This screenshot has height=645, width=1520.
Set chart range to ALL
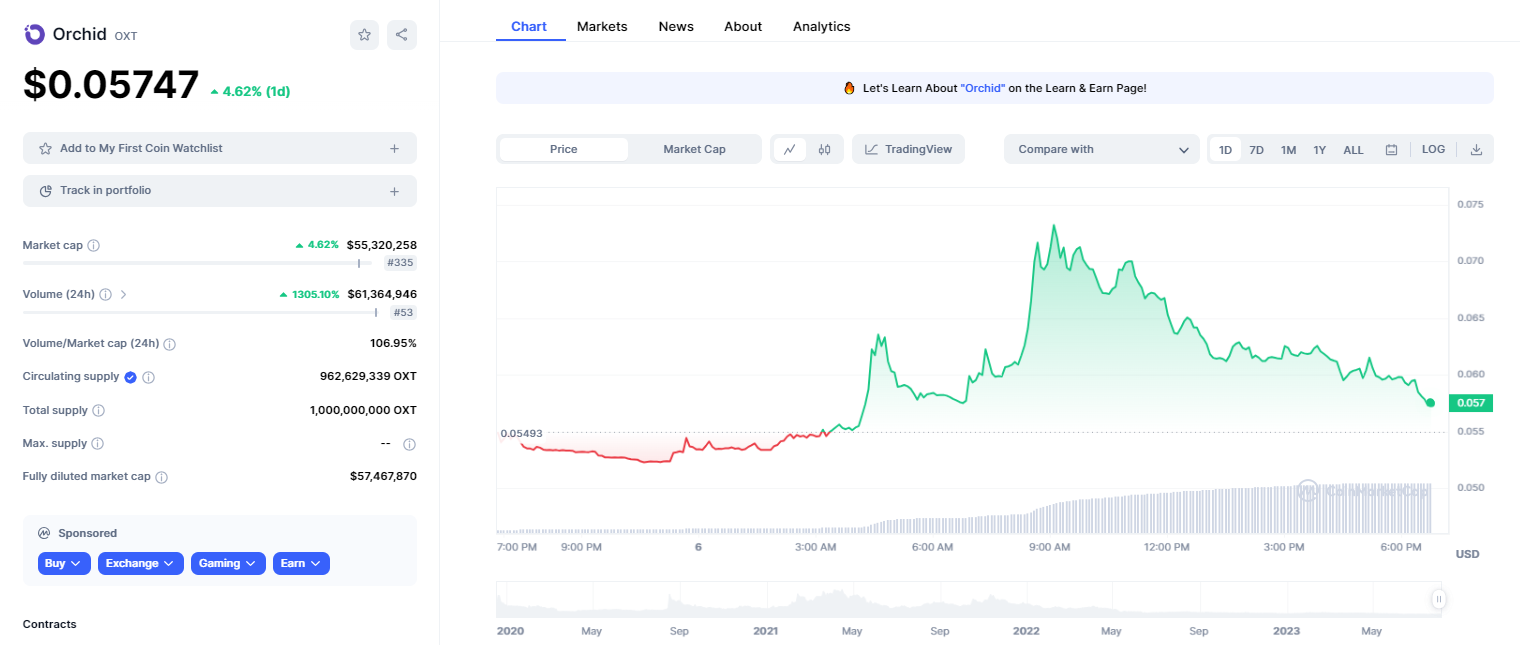point(1353,150)
